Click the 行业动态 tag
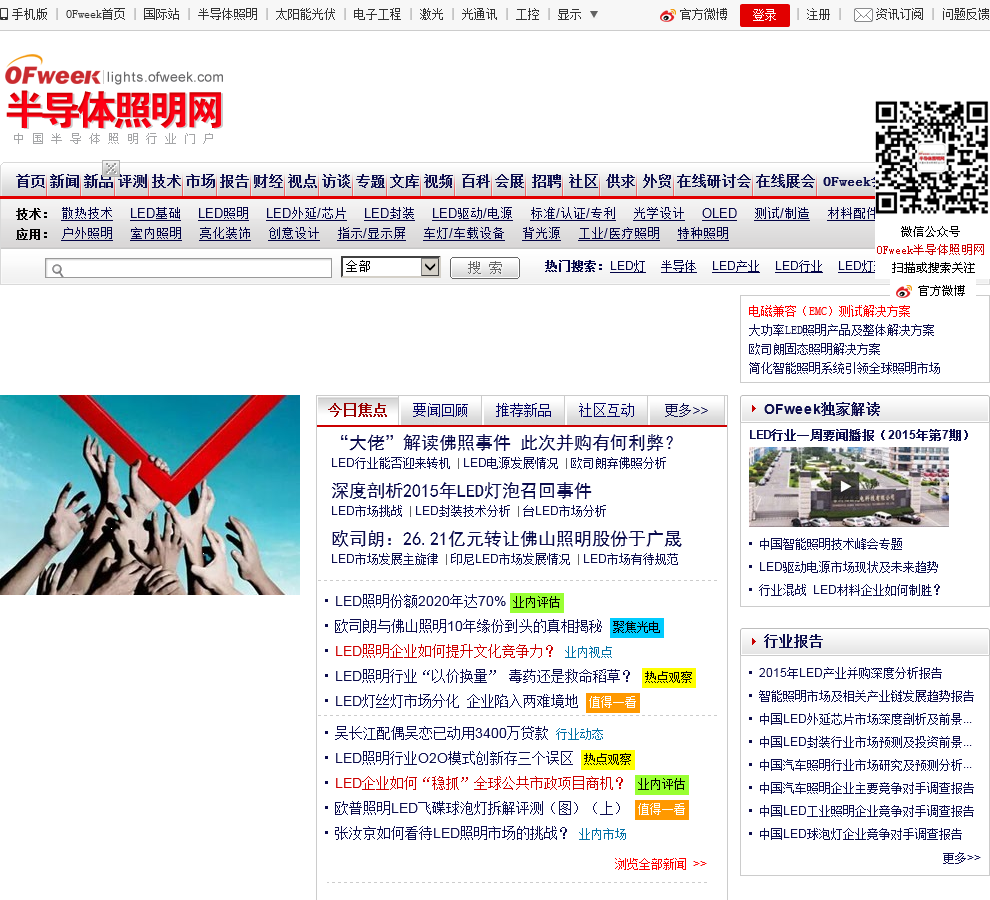Image resolution: width=990 pixels, height=900 pixels. (x=580, y=734)
